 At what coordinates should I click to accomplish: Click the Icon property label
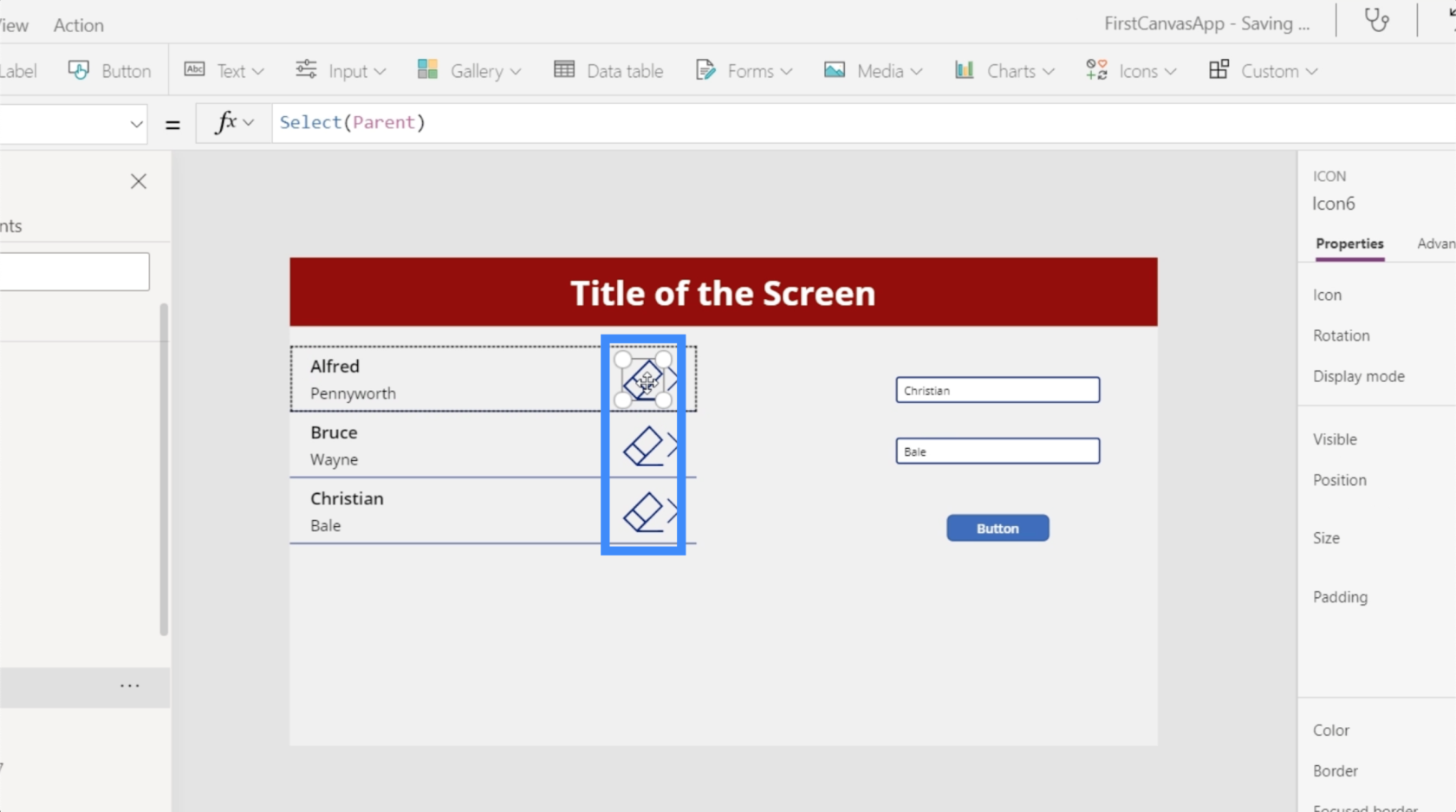[1327, 295]
